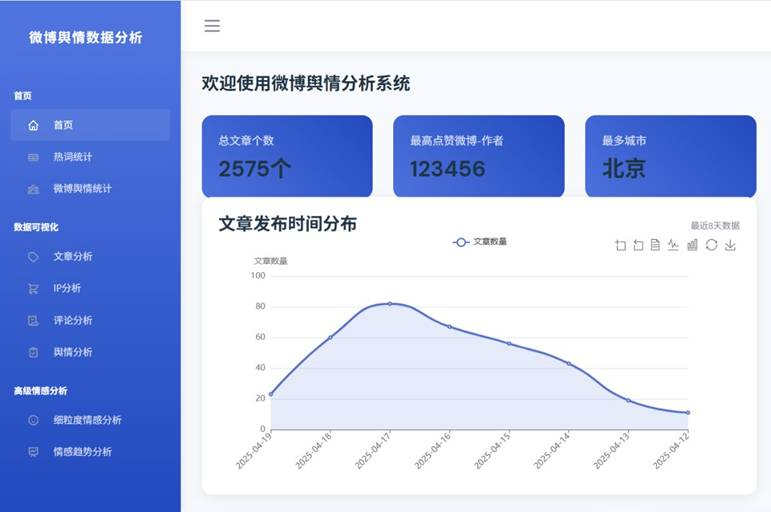Click the 数据可视化 section header
Screen dimensions: 771x512
[x=36, y=227]
